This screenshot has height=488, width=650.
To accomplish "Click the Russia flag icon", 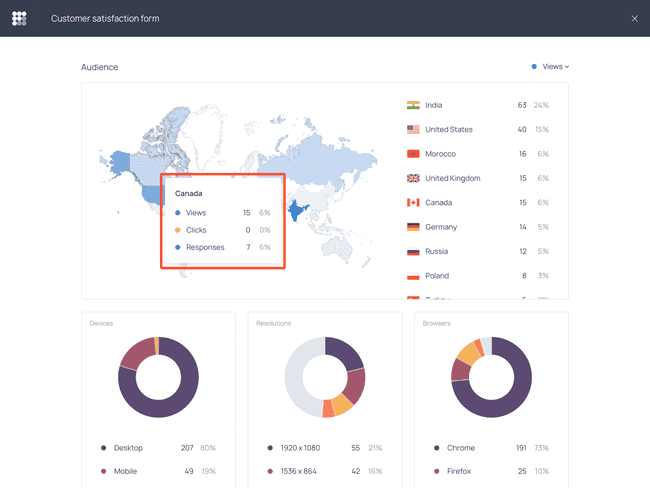I will [413, 251].
